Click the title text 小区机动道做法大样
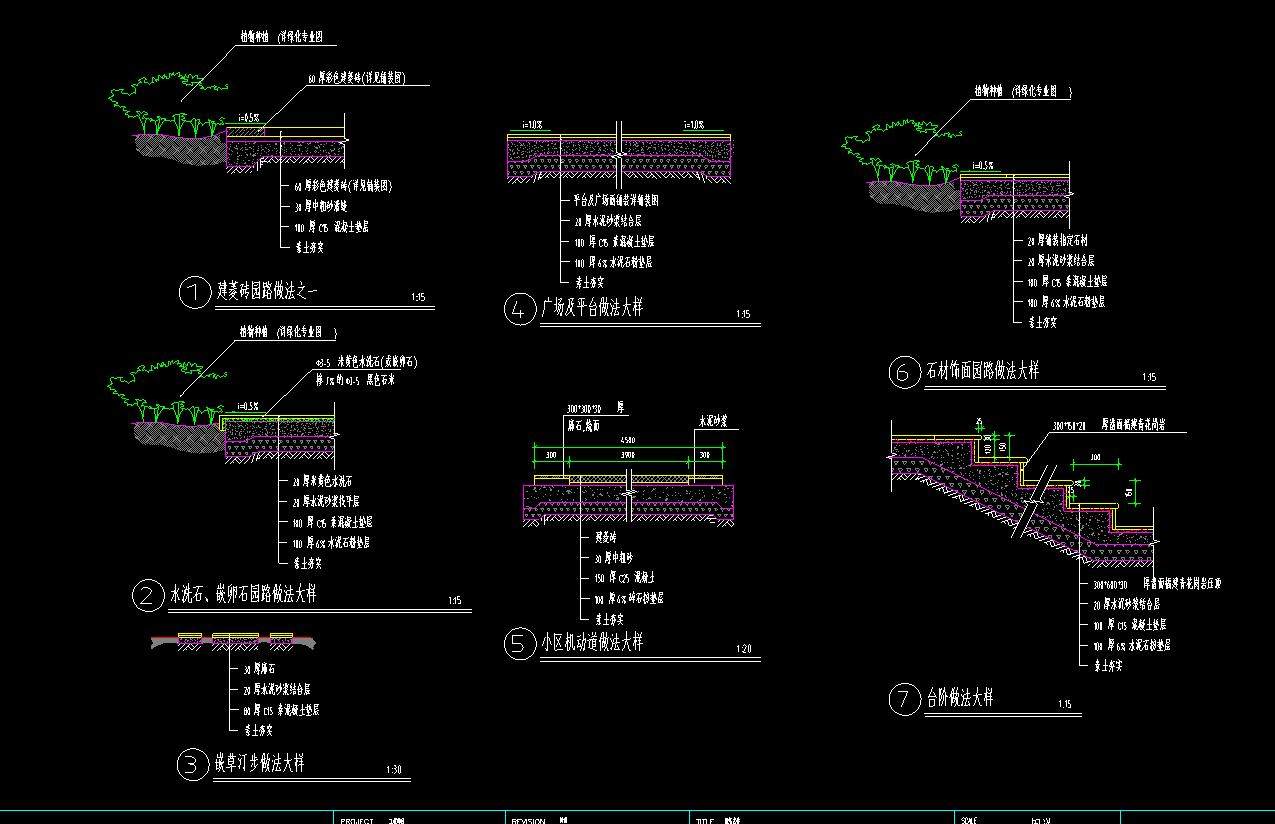Viewport: 1275px width, 824px height. [592, 642]
